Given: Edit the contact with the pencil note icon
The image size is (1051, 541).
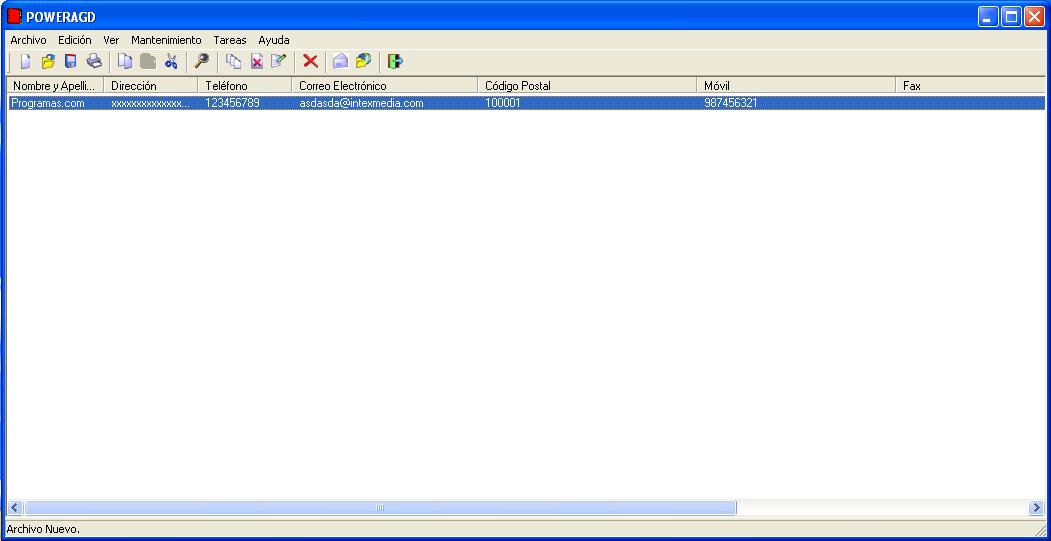Looking at the screenshot, I should click(x=278, y=62).
